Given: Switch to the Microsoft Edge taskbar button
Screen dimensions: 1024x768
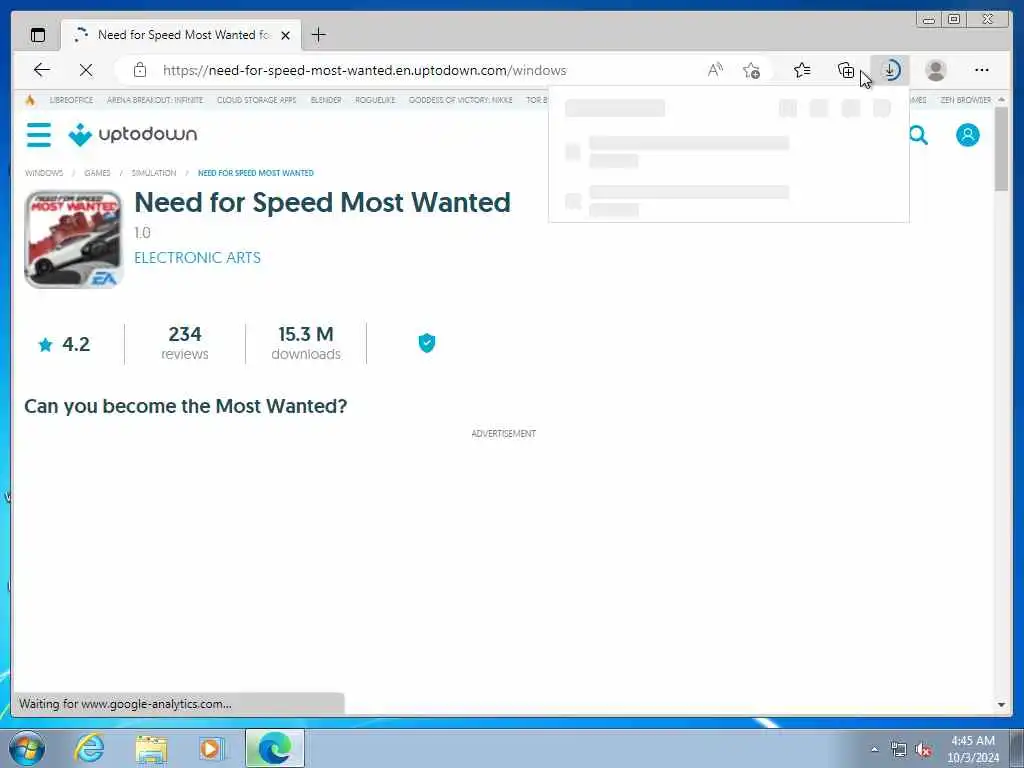Looking at the screenshot, I should (274, 748).
